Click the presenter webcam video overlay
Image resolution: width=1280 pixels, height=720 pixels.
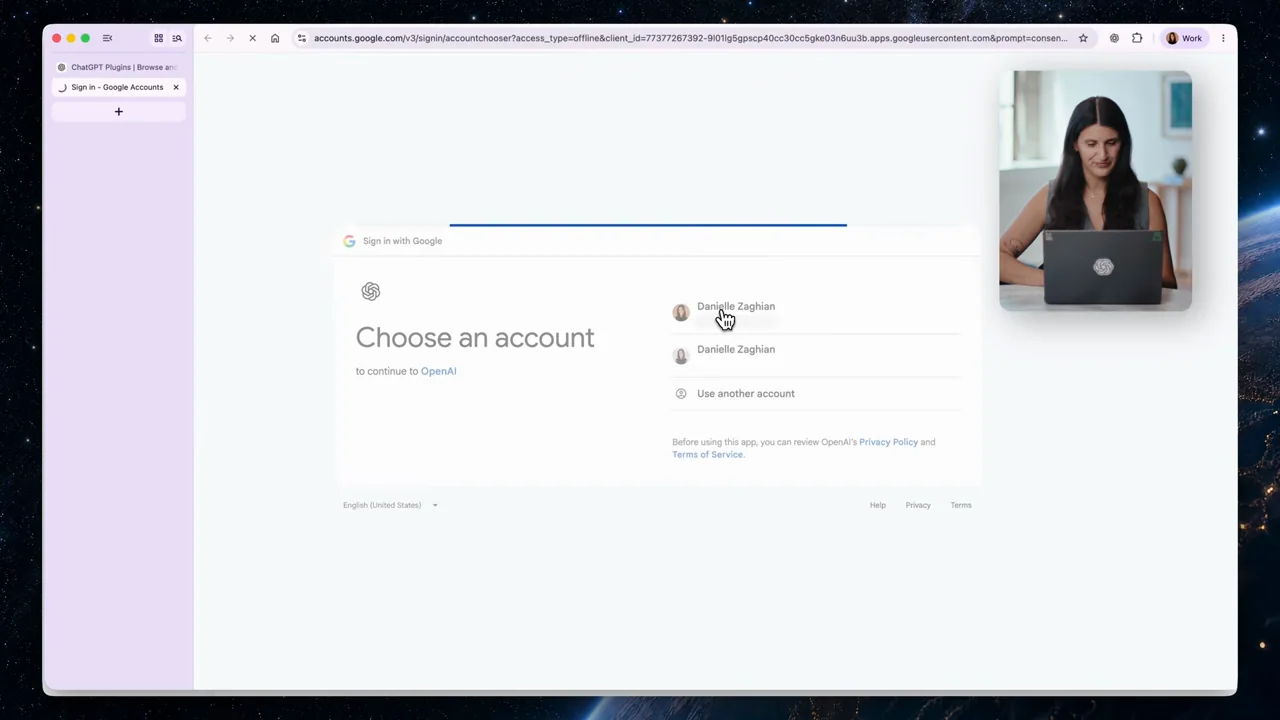pos(1095,190)
